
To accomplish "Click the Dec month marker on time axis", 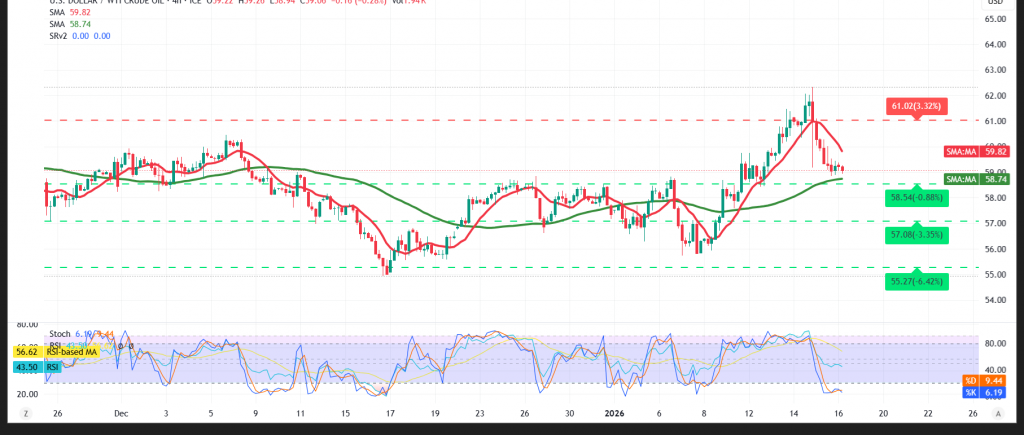I will pyautogui.click(x=120, y=412).
